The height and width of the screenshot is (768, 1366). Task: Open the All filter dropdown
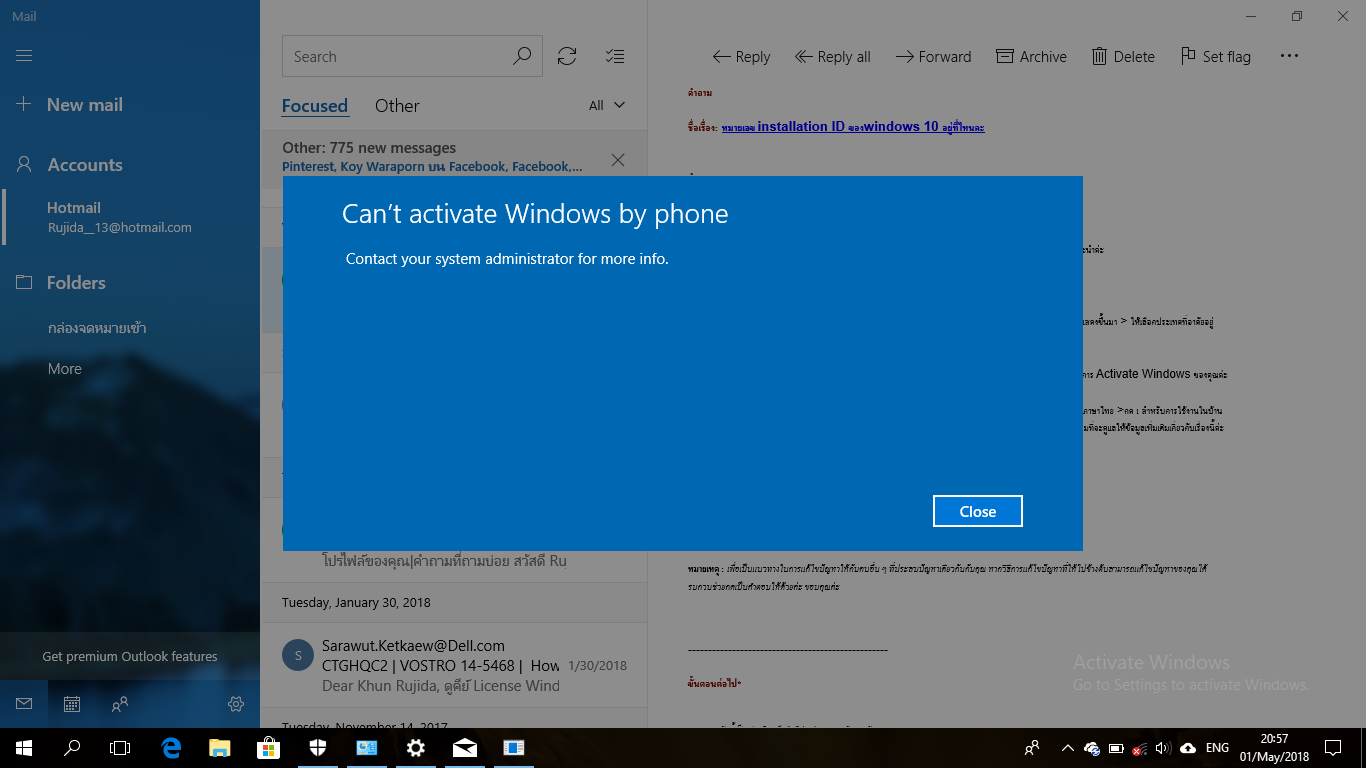[607, 106]
